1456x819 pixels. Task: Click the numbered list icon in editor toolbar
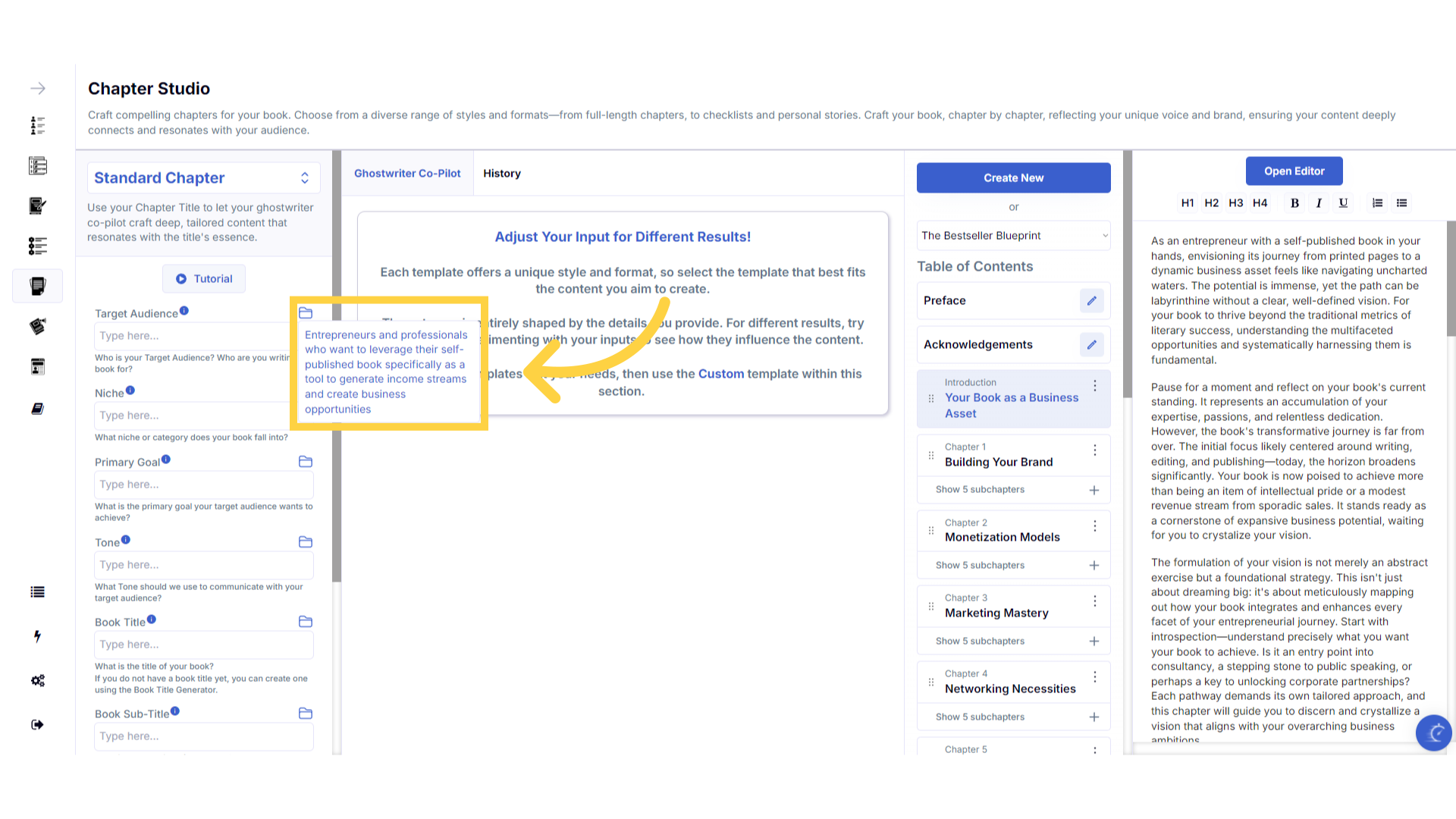coord(1377,202)
